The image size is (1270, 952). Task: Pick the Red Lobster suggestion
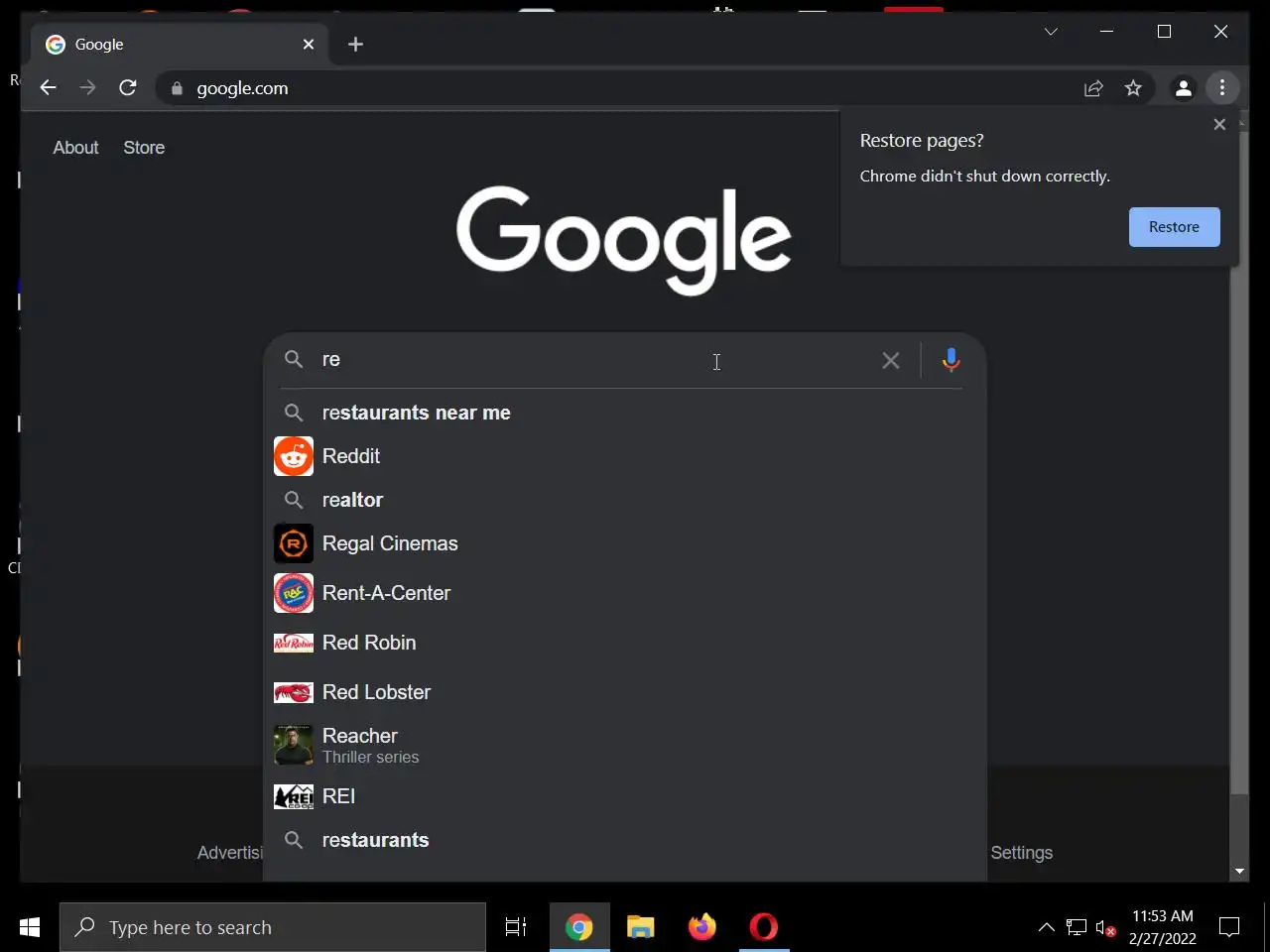(625, 692)
